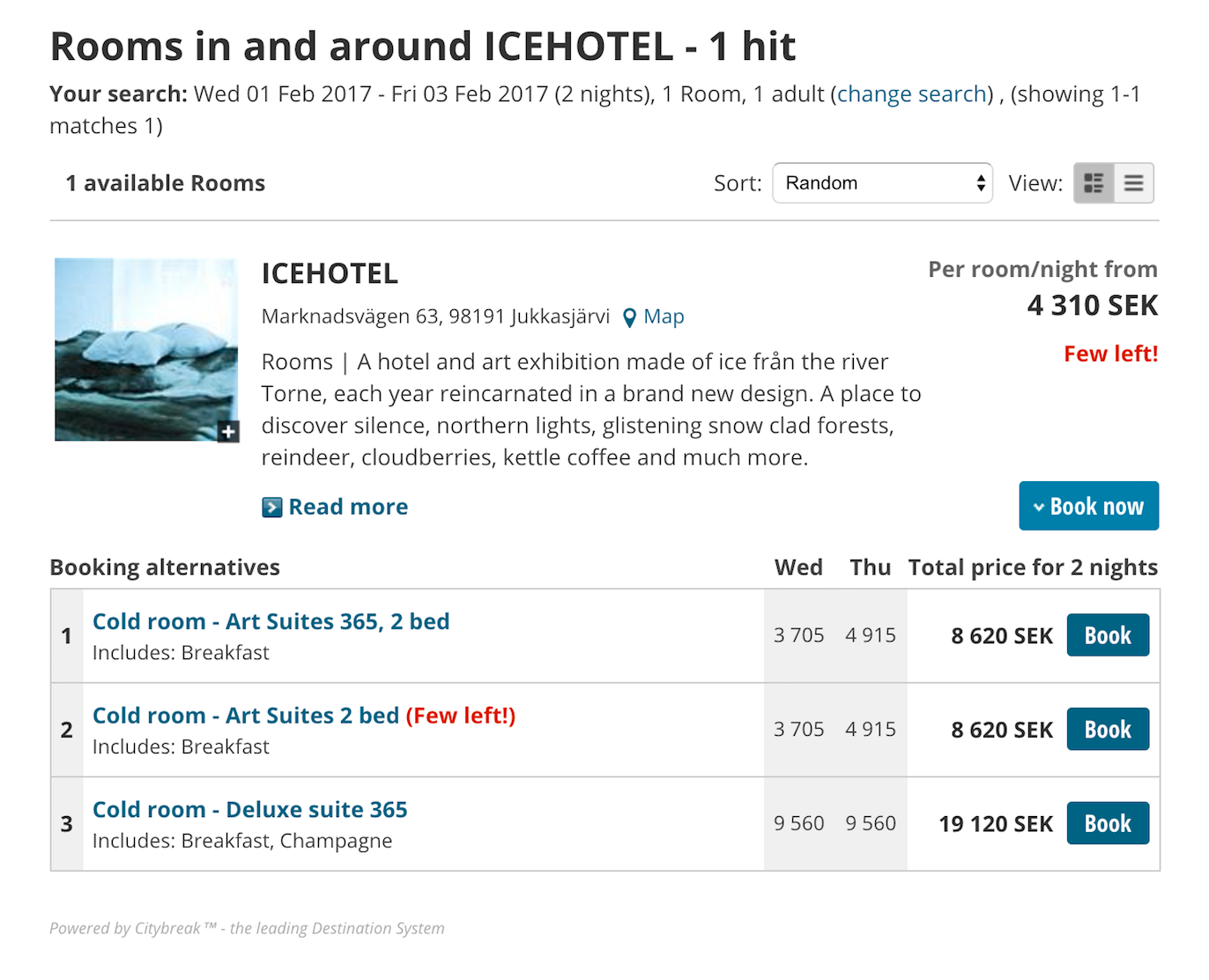Open Cold room - Art Suites 365, 2 bed
The width and height of the screenshot is (1209, 980).
pyautogui.click(x=271, y=621)
